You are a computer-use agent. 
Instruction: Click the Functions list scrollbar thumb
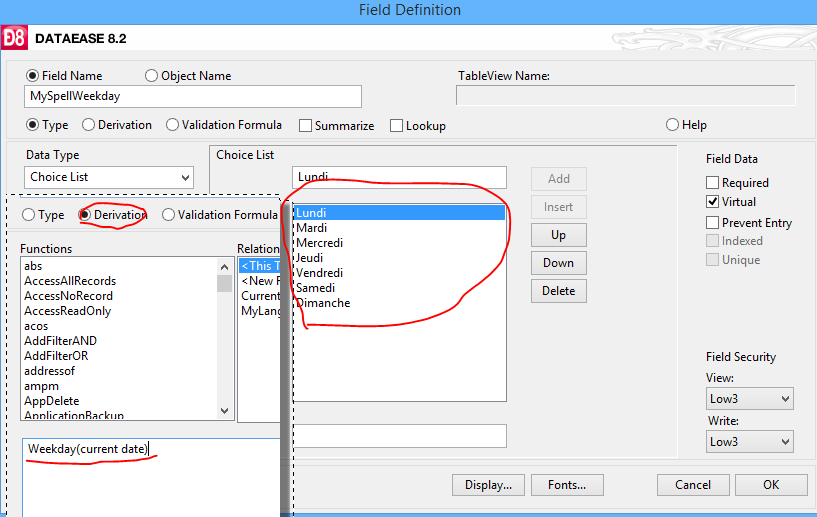(225, 284)
